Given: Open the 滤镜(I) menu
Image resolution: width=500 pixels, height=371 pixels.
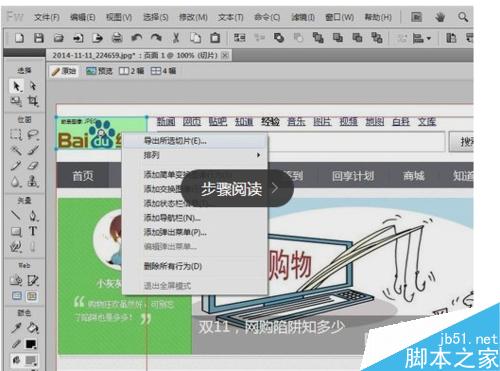Looking at the screenshot, I should [x=303, y=17].
